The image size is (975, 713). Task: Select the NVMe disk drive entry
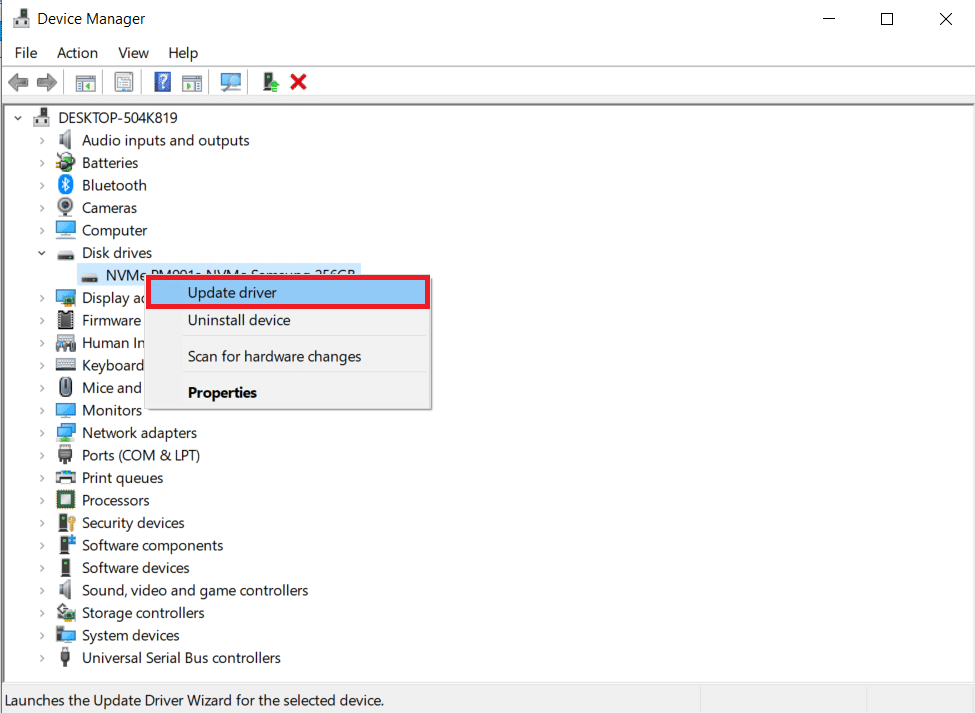pos(219,274)
